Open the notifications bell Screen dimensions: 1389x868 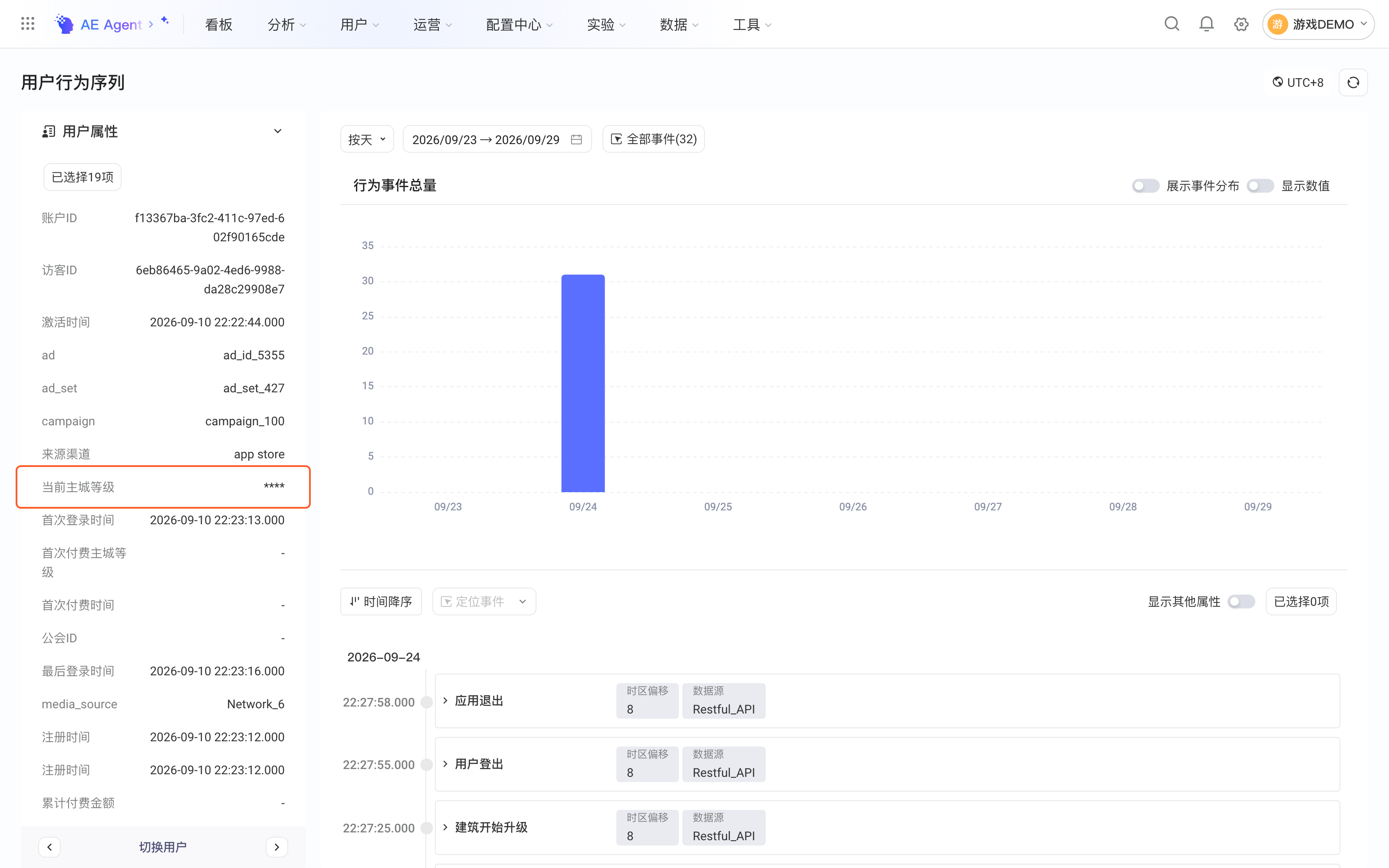(x=1207, y=24)
